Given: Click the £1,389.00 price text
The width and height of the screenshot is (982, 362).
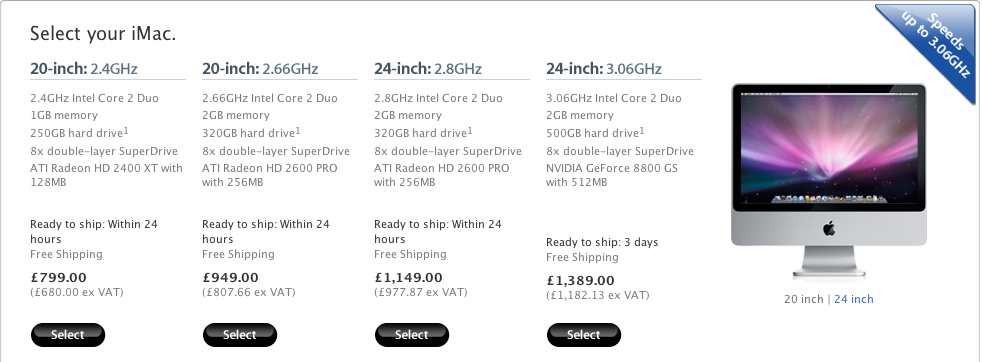Looking at the screenshot, I should point(580,281).
